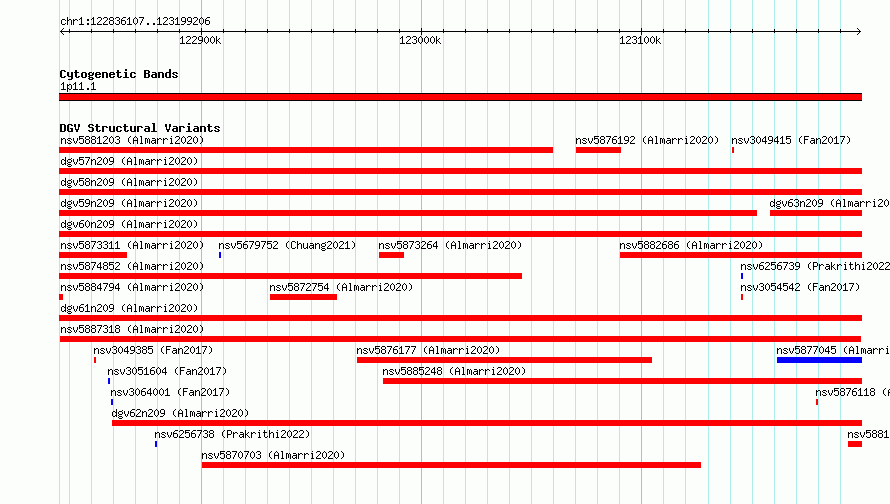Click the 123000k ruler tick label
Image resolution: width=890 pixels, height=504 pixels.
pyautogui.click(x=420, y=40)
